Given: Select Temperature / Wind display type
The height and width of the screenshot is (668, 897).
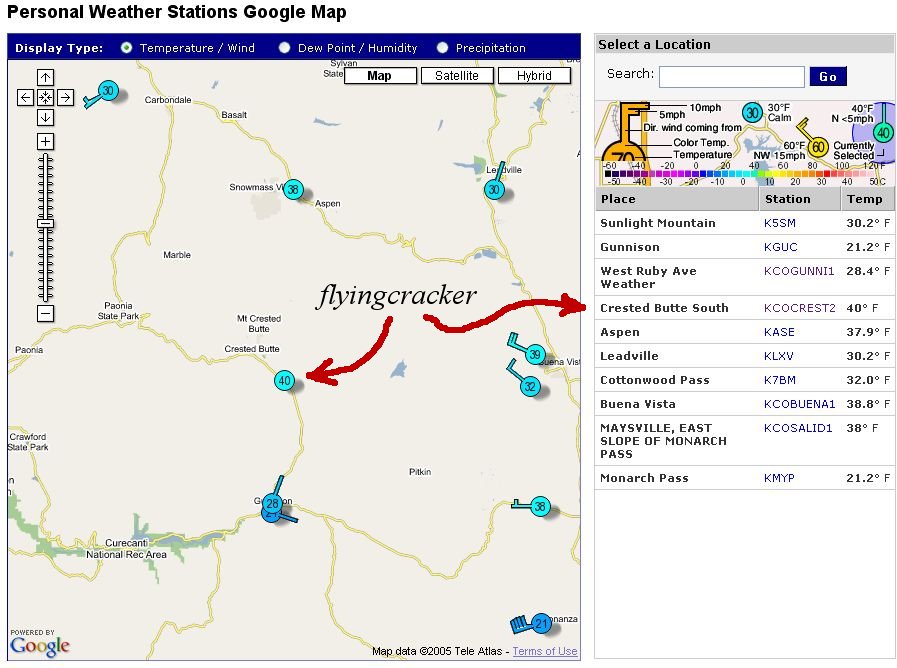Looking at the screenshot, I should 126,48.
